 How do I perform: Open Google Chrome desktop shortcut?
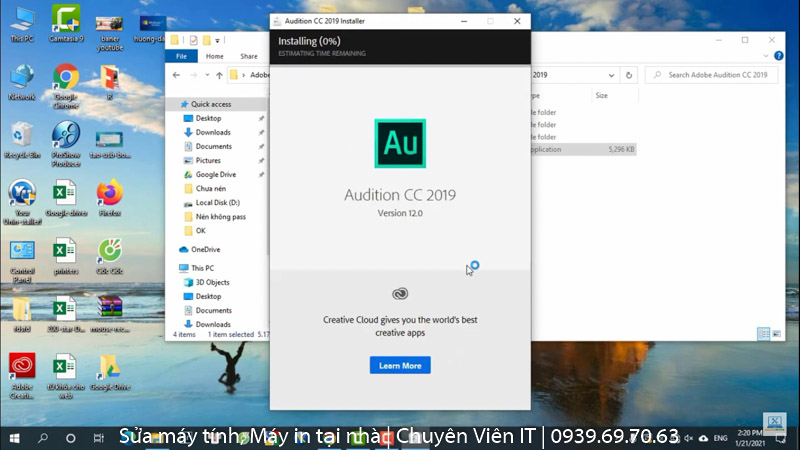coord(66,78)
